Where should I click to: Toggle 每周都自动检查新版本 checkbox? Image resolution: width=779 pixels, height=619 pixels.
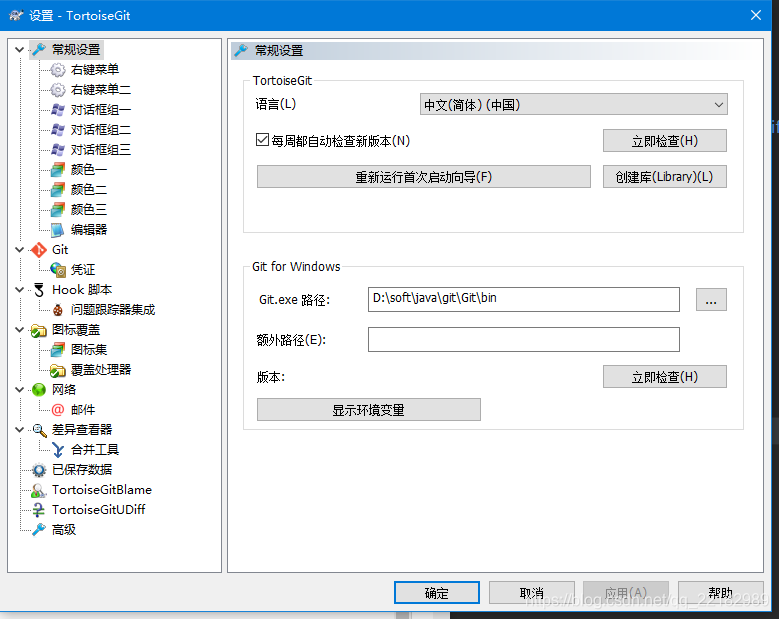pyautogui.click(x=262, y=140)
